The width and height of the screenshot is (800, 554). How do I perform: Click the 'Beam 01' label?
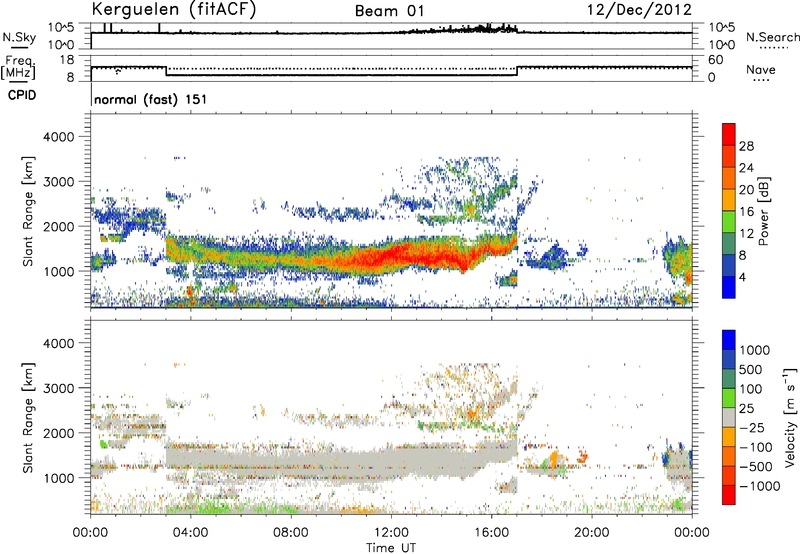click(389, 11)
